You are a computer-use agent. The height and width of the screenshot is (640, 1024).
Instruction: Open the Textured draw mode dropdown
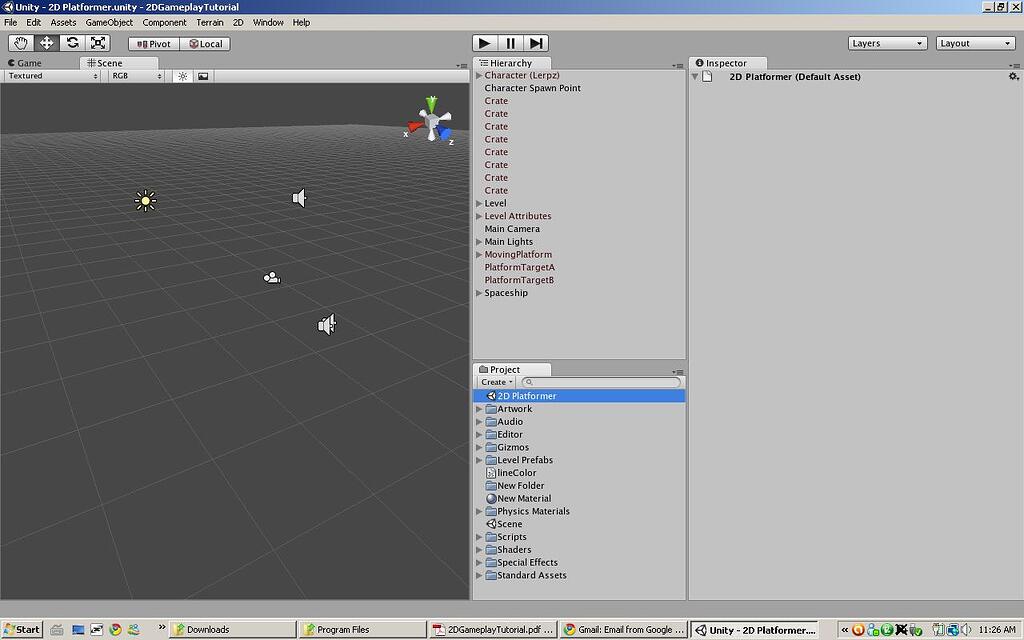[x=48, y=75]
